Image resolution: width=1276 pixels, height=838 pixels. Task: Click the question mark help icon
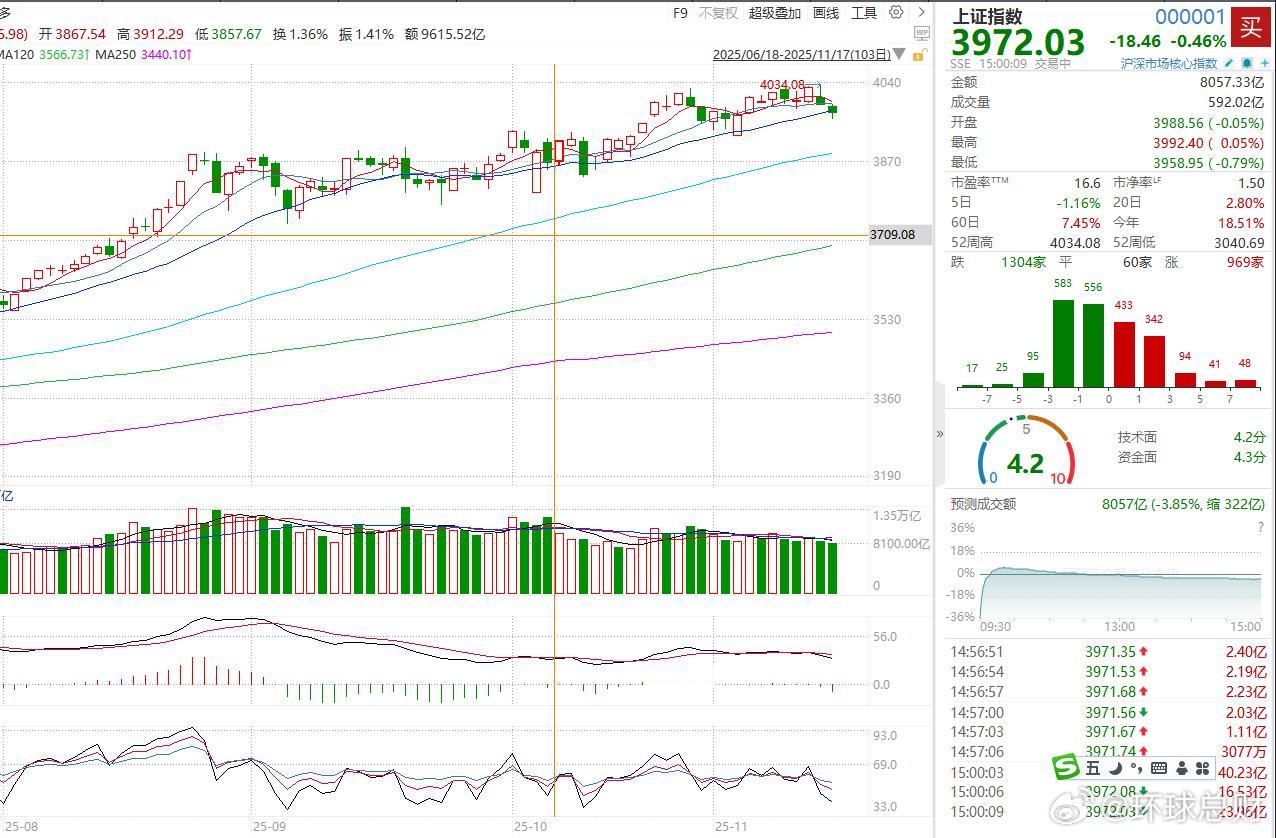pyautogui.click(x=1261, y=527)
